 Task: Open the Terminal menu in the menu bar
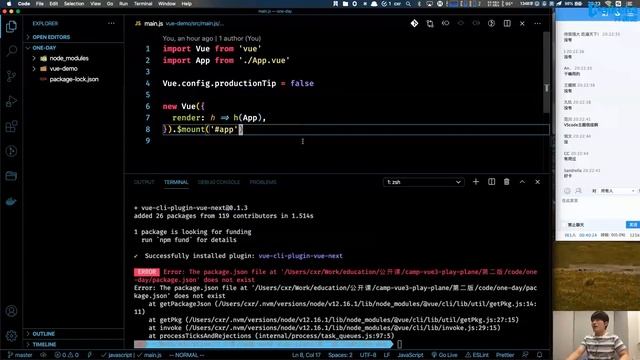tap(143, 4)
